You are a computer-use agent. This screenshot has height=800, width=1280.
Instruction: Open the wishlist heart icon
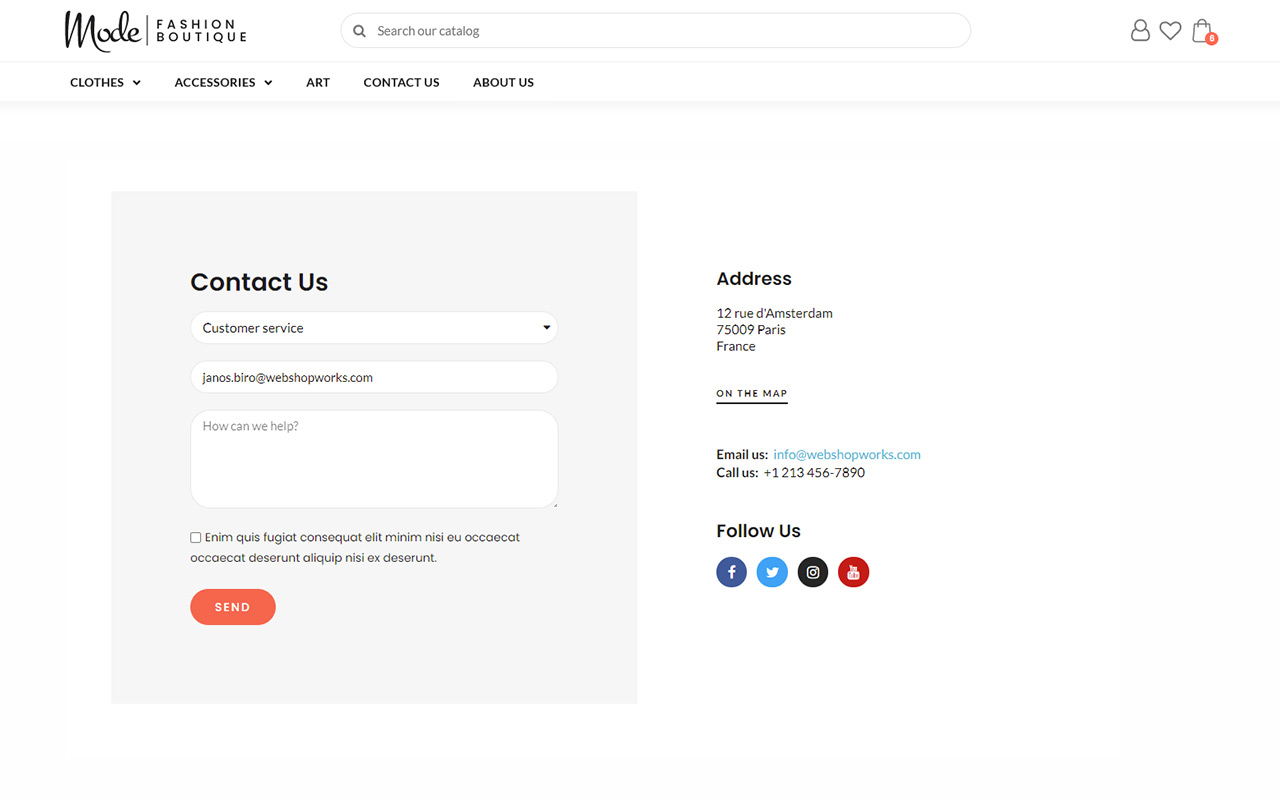pos(1170,31)
